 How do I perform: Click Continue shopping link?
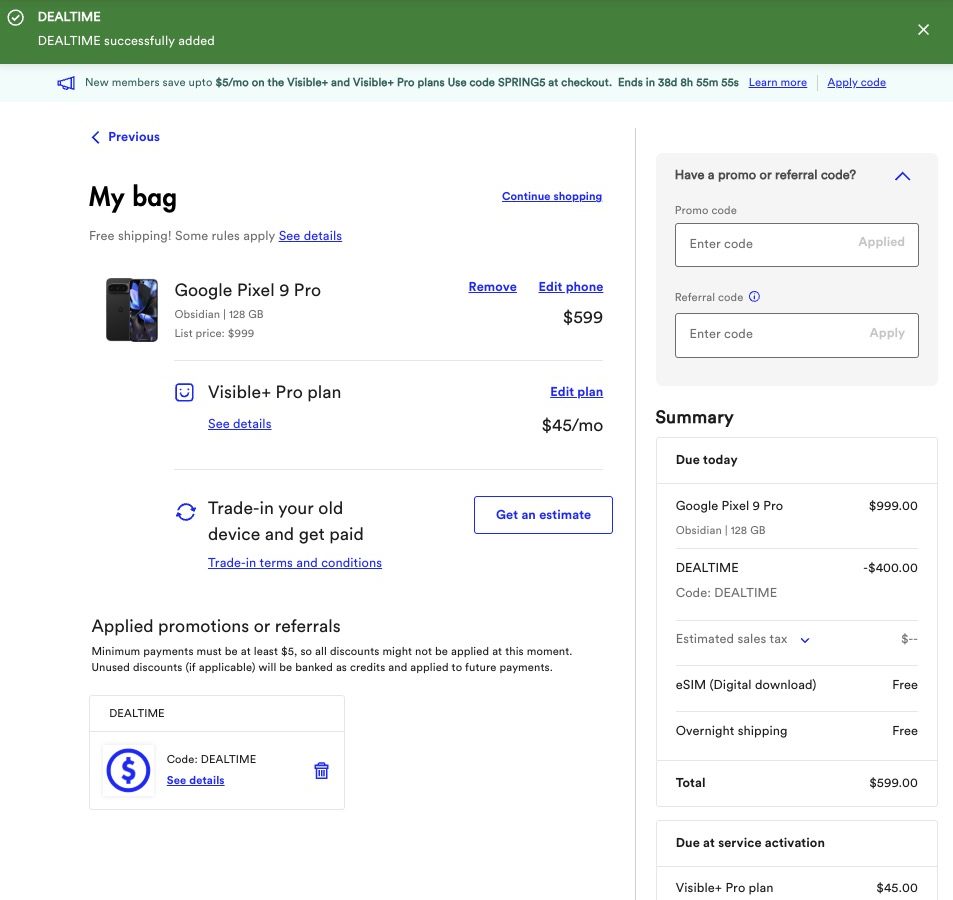(552, 197)
